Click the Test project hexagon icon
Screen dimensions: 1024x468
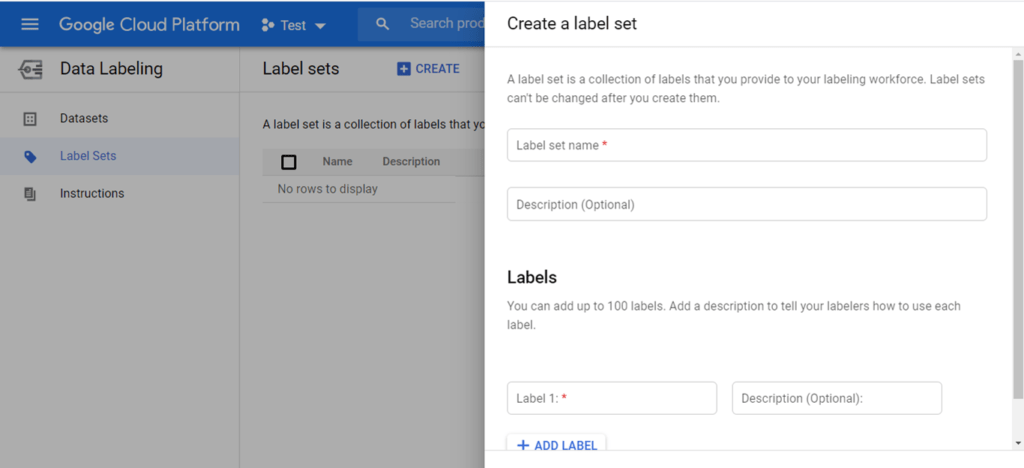(267, 25)
